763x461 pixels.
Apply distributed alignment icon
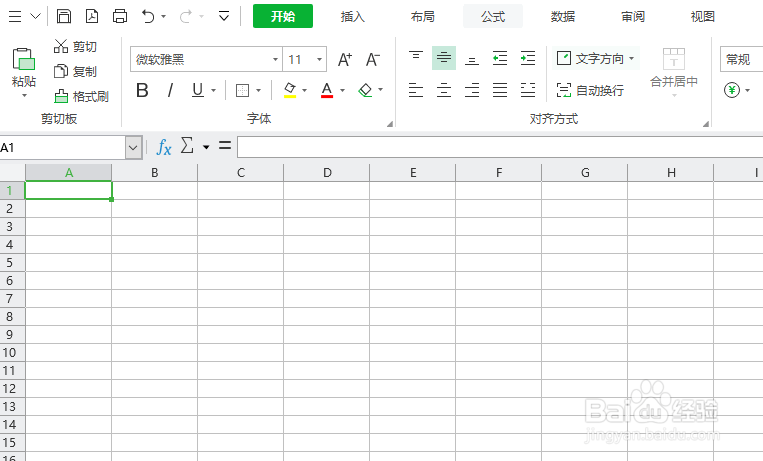(x=528, y=90)
